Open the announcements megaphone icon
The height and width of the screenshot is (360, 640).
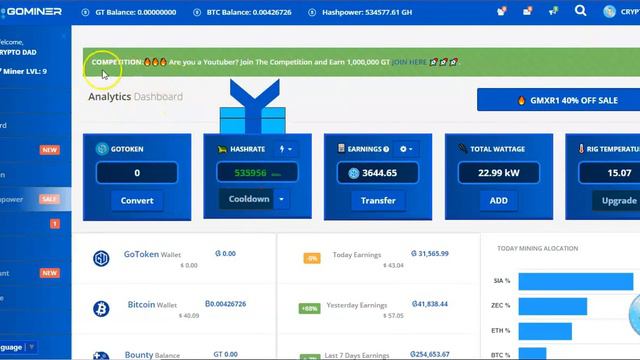[553, 11]
